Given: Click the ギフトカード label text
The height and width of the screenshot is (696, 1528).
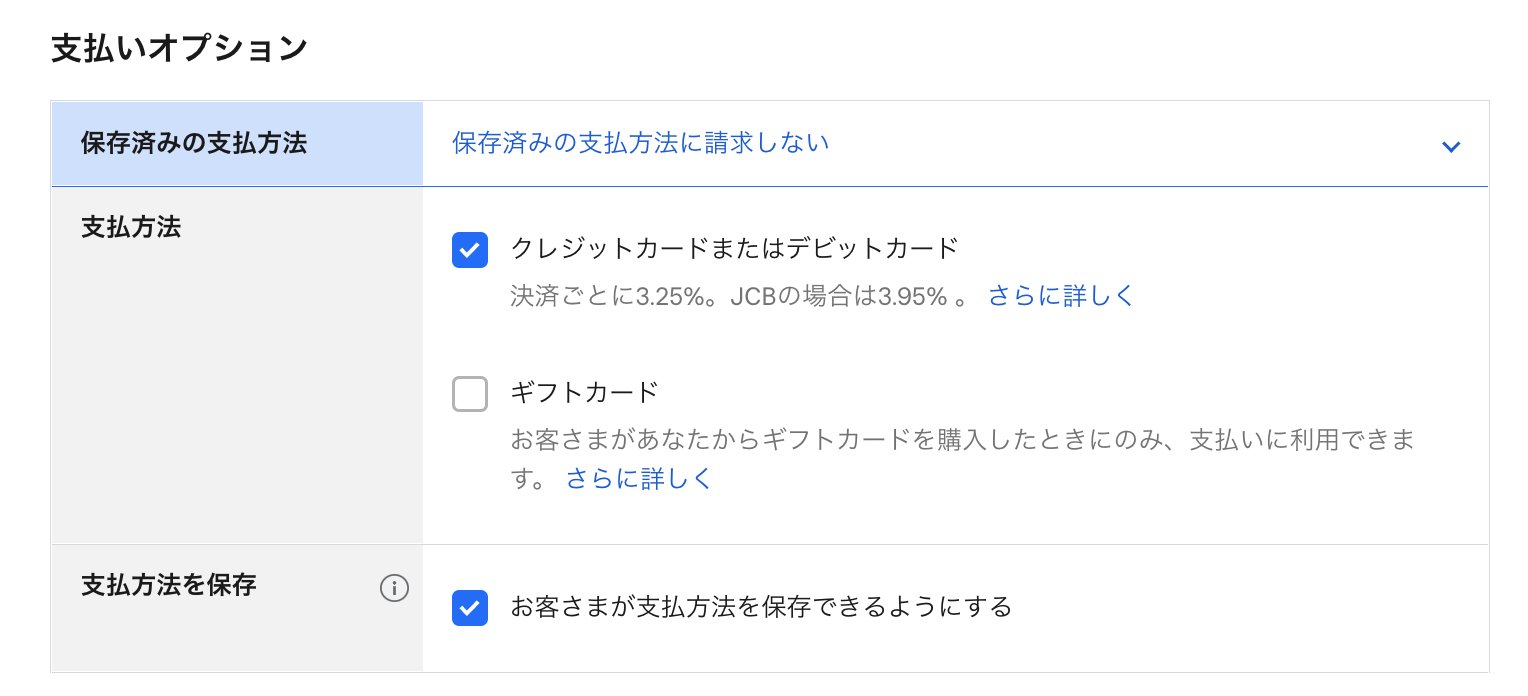Looking at the screenshot, I should click(584, 391).
